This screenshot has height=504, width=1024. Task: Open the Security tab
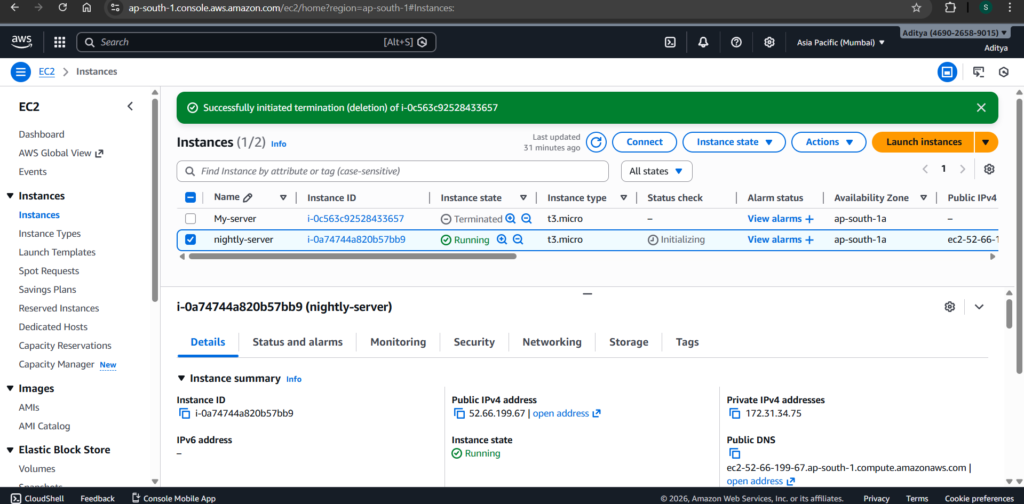[474, 342]
